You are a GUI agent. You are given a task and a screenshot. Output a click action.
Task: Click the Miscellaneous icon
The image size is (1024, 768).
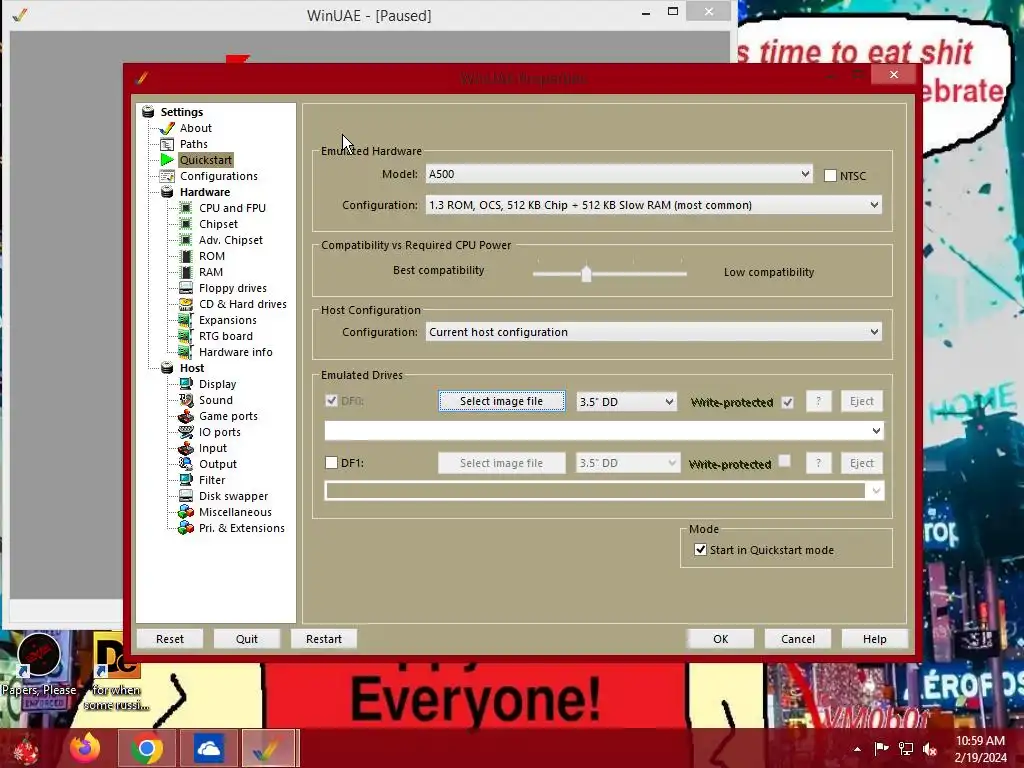point(186,512)
